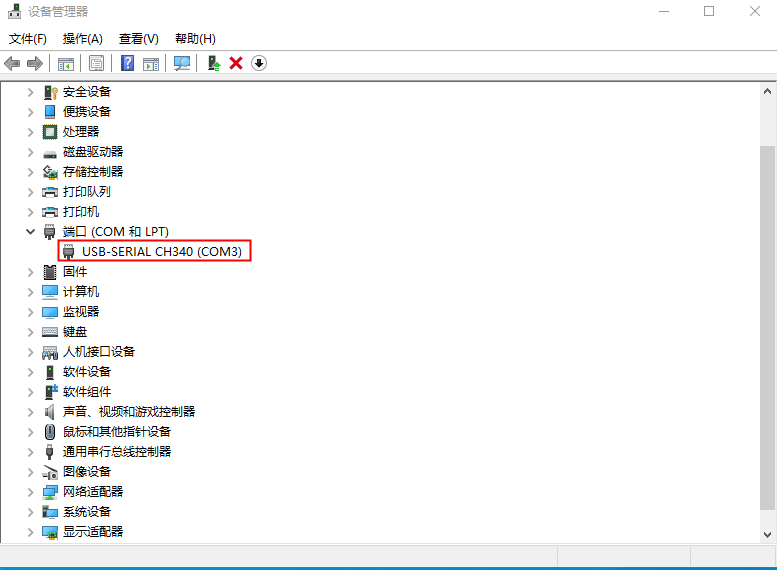Click the back arrow toolbar icon
The image size is (777, 570).
pyautogui.click(x=12, y=63)
